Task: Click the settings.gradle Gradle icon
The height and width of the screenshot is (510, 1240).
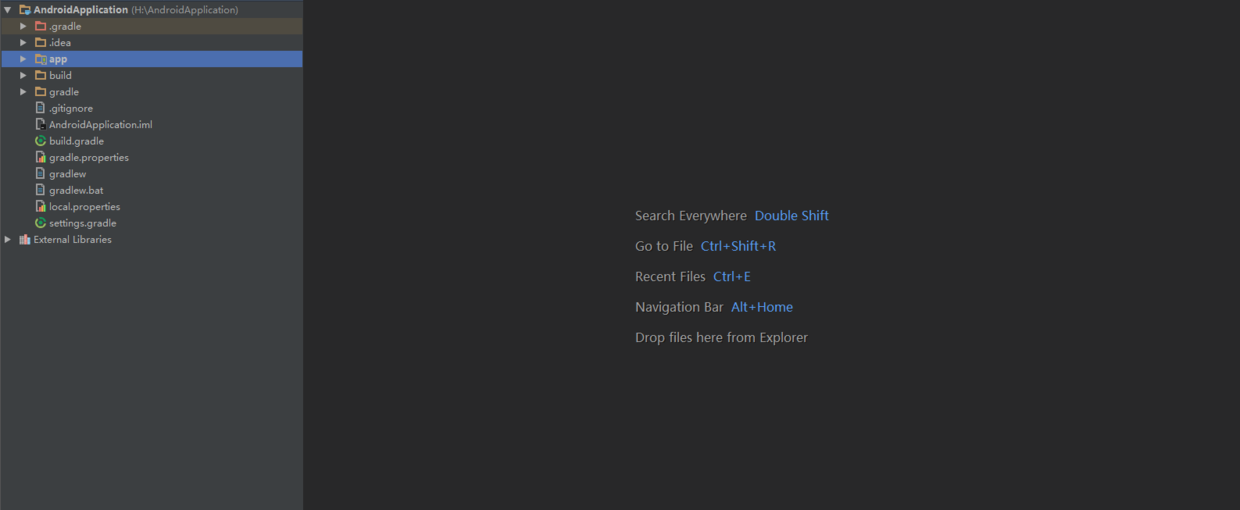Action: 40,223
